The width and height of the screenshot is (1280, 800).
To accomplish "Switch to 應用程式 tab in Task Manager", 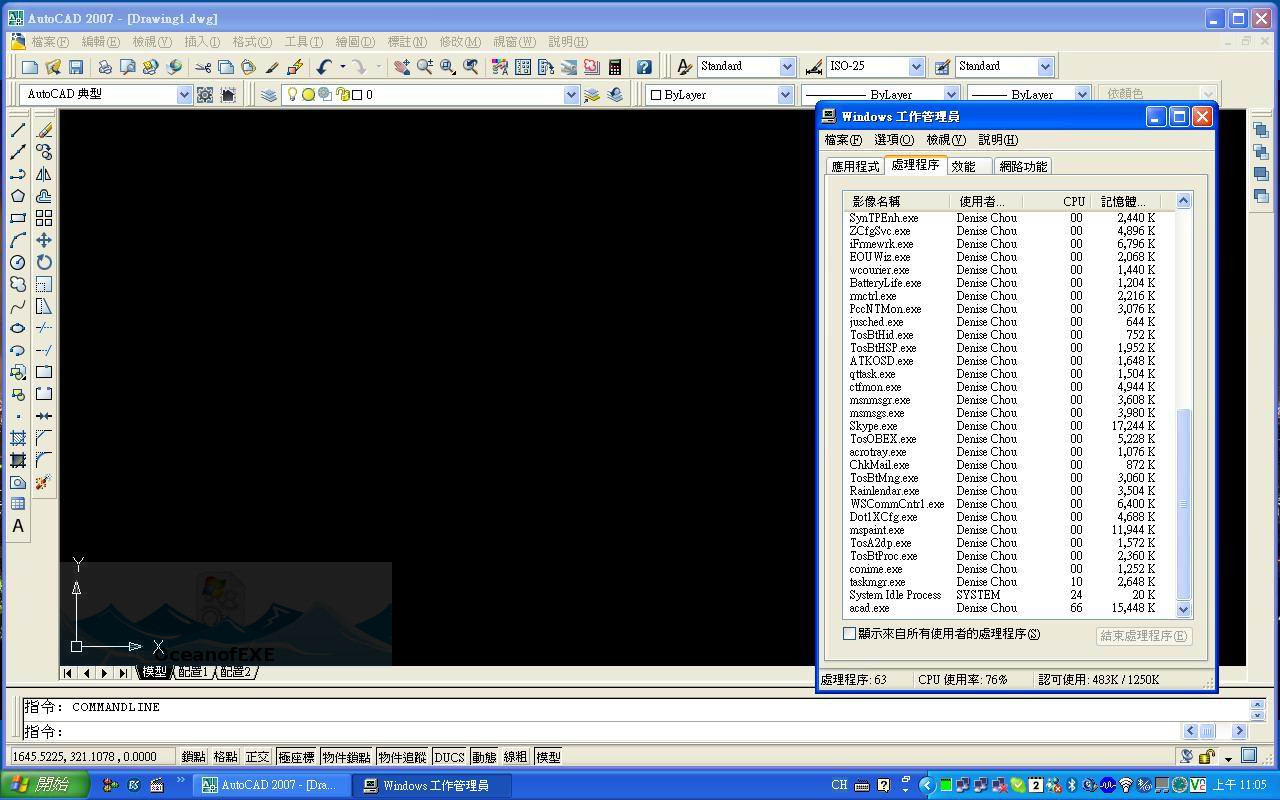I will point(855,166).
